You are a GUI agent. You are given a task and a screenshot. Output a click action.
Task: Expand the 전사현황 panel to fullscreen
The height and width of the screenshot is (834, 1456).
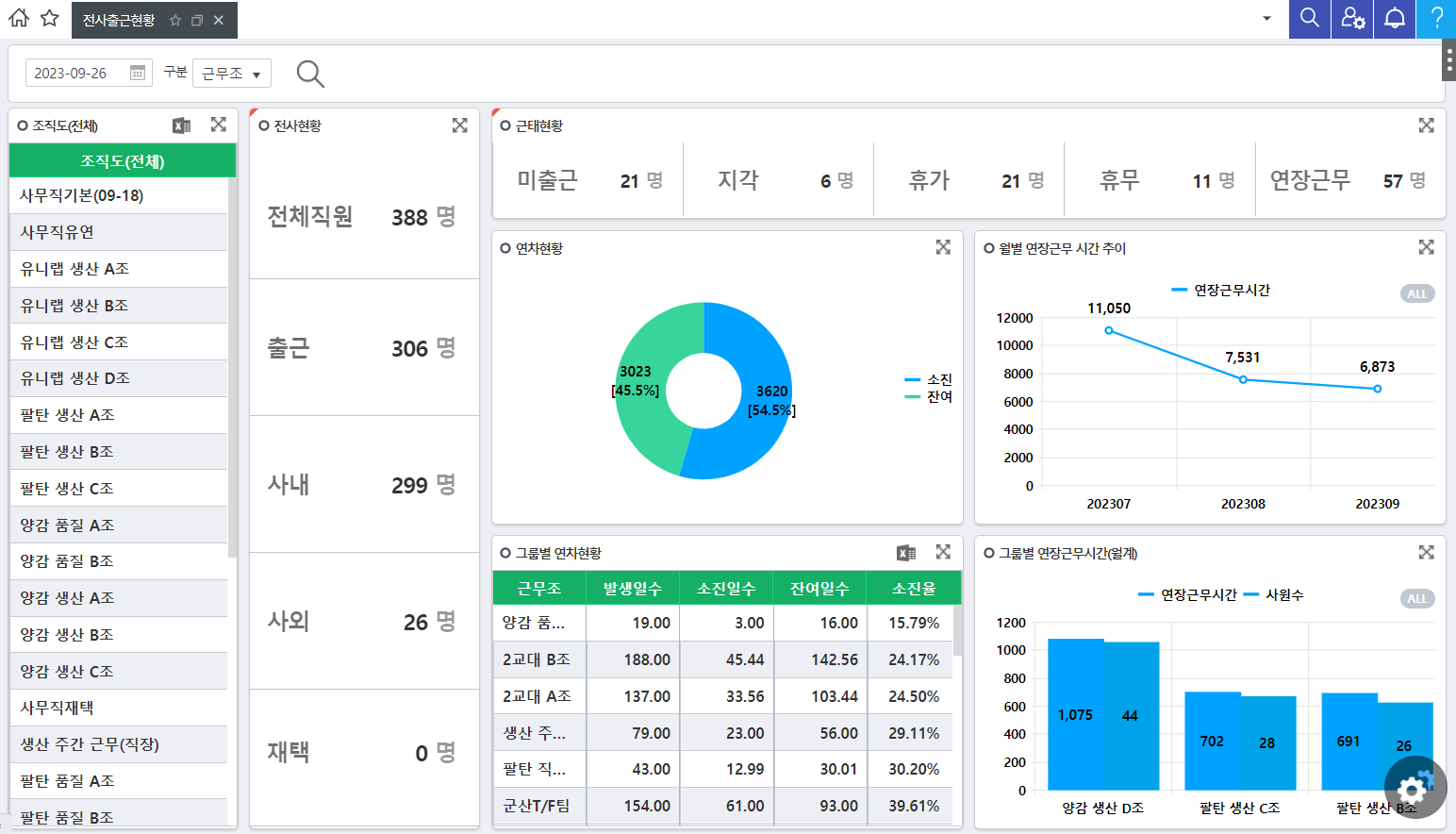tap(460, 125)
